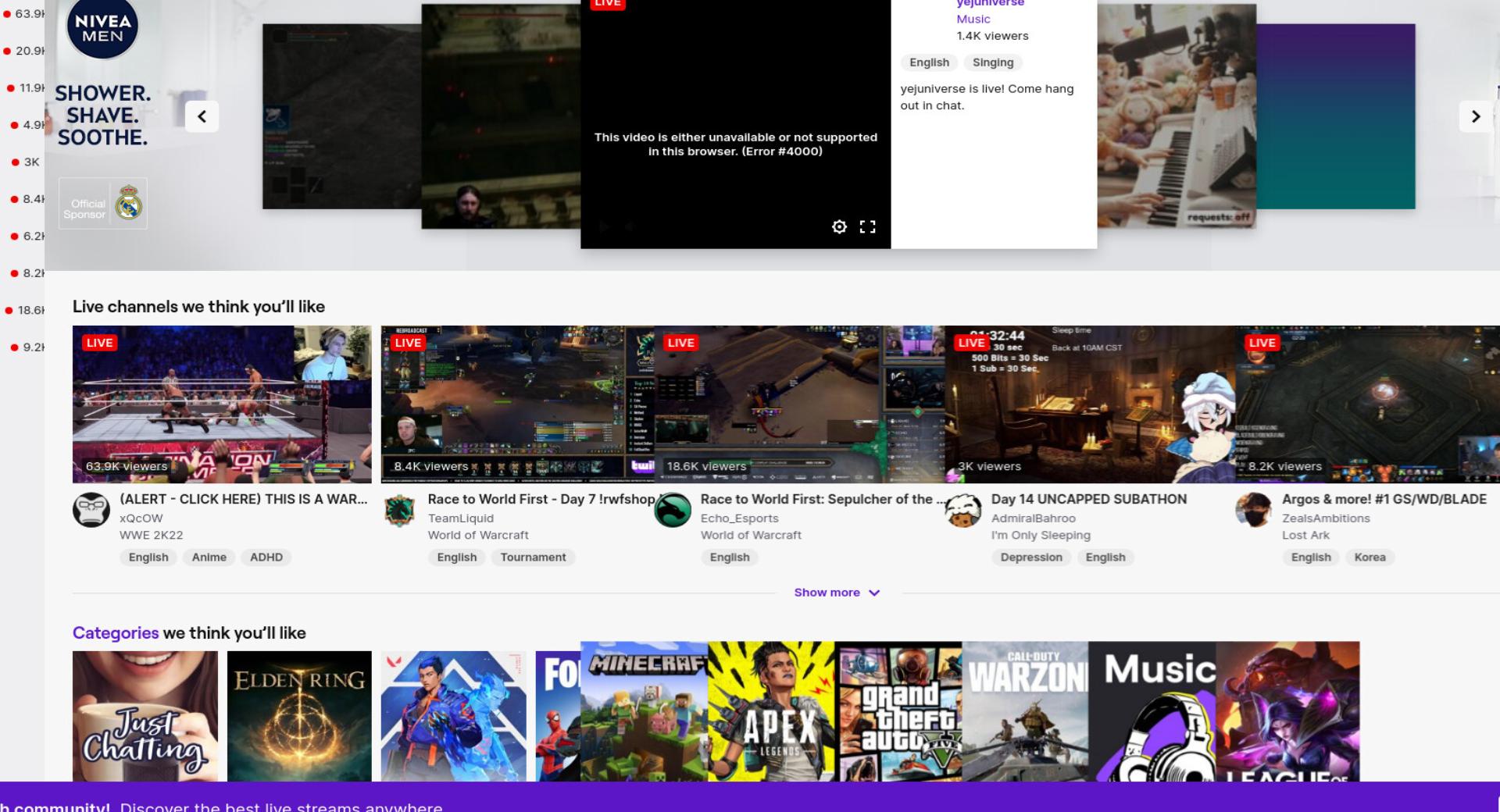Click the TeamLiquid channel name

(x=461, y=518)
